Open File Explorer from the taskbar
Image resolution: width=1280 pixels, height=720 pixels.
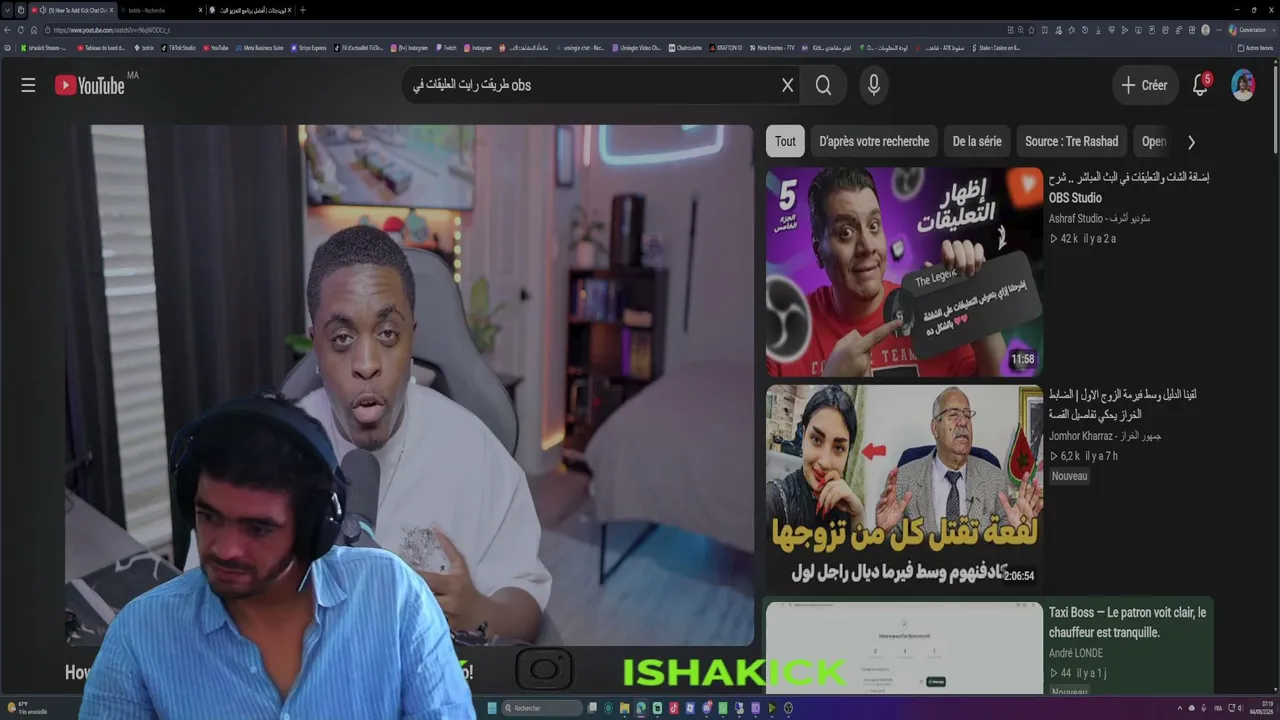[x=625, y=708]
